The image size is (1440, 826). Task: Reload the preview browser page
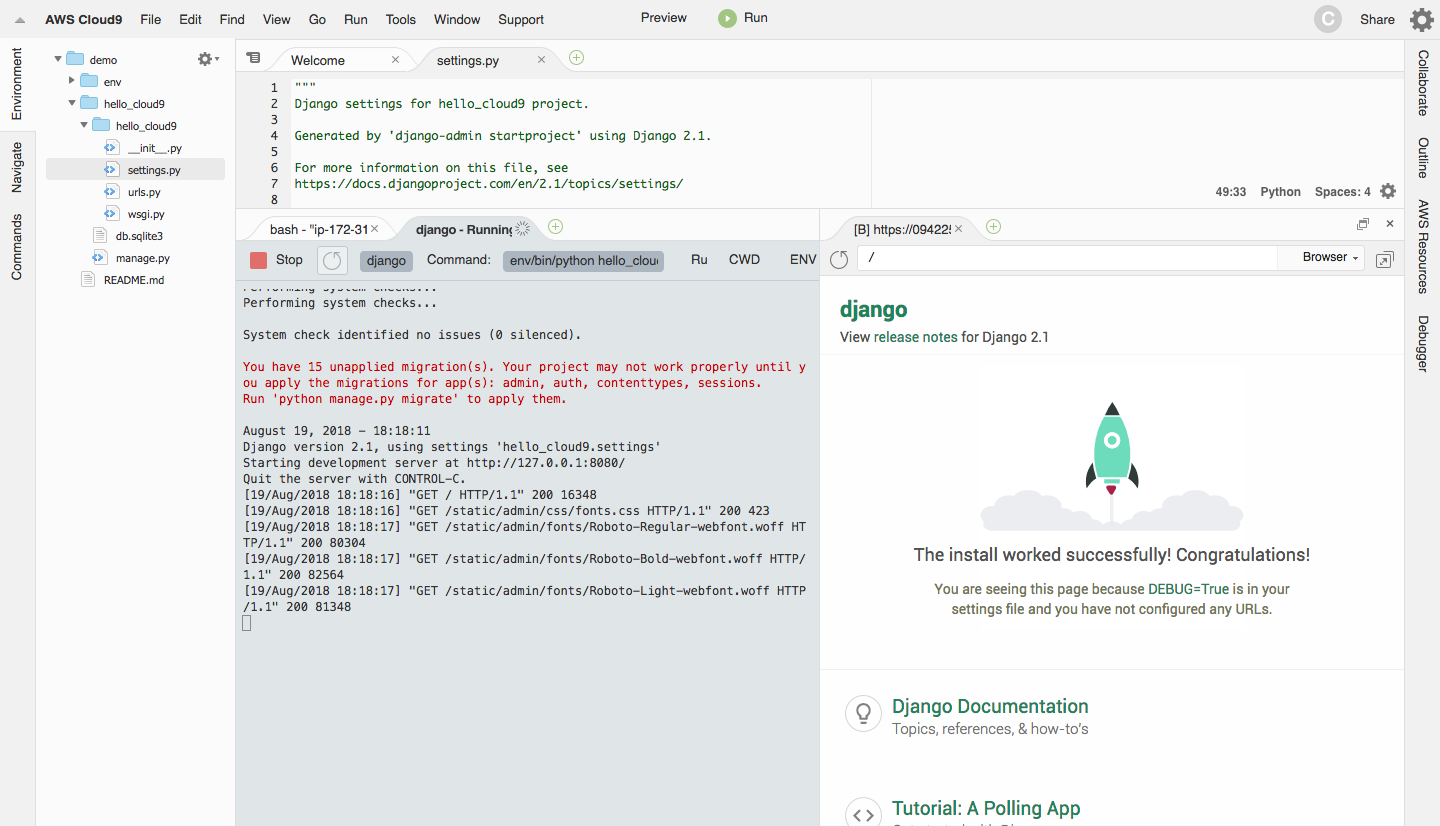tap(839, 259)
